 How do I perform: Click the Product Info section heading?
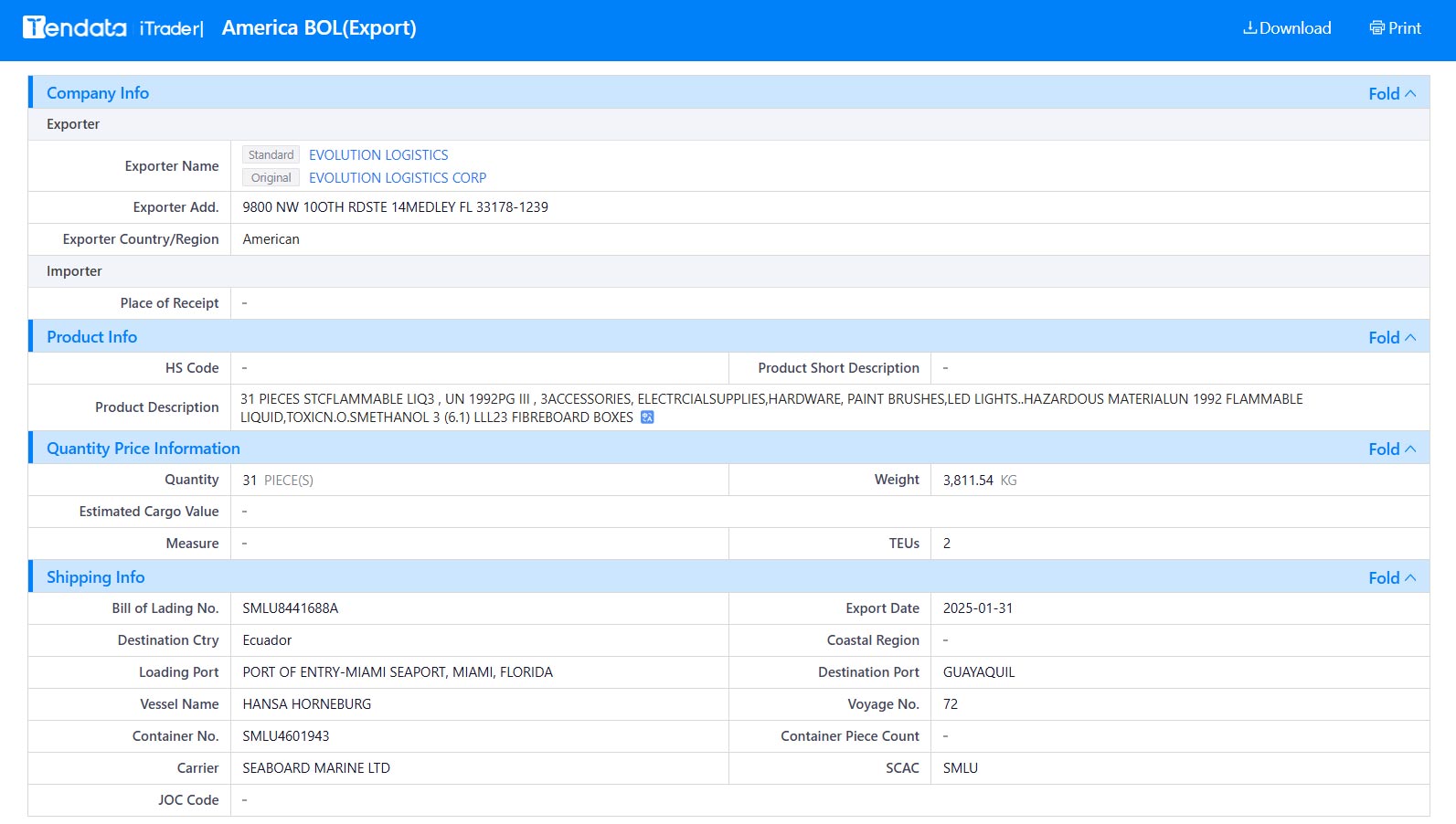pos(91,337)
